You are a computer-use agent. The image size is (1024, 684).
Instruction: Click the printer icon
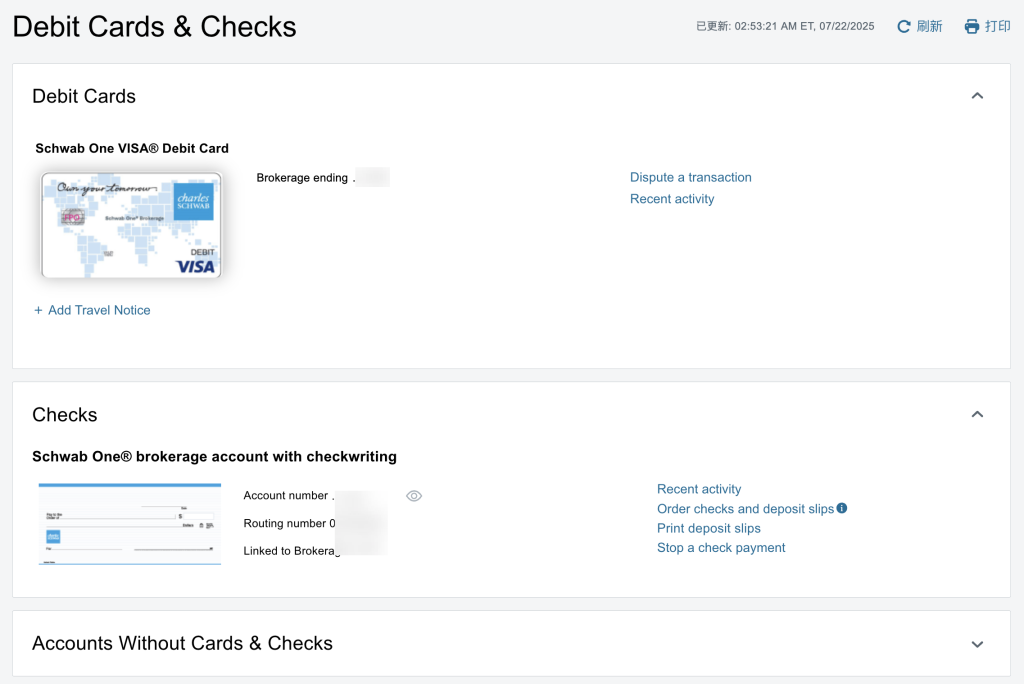point(972,26)
